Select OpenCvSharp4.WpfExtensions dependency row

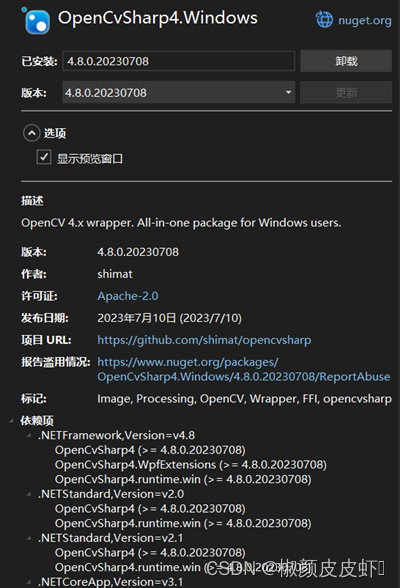[191, 465]
